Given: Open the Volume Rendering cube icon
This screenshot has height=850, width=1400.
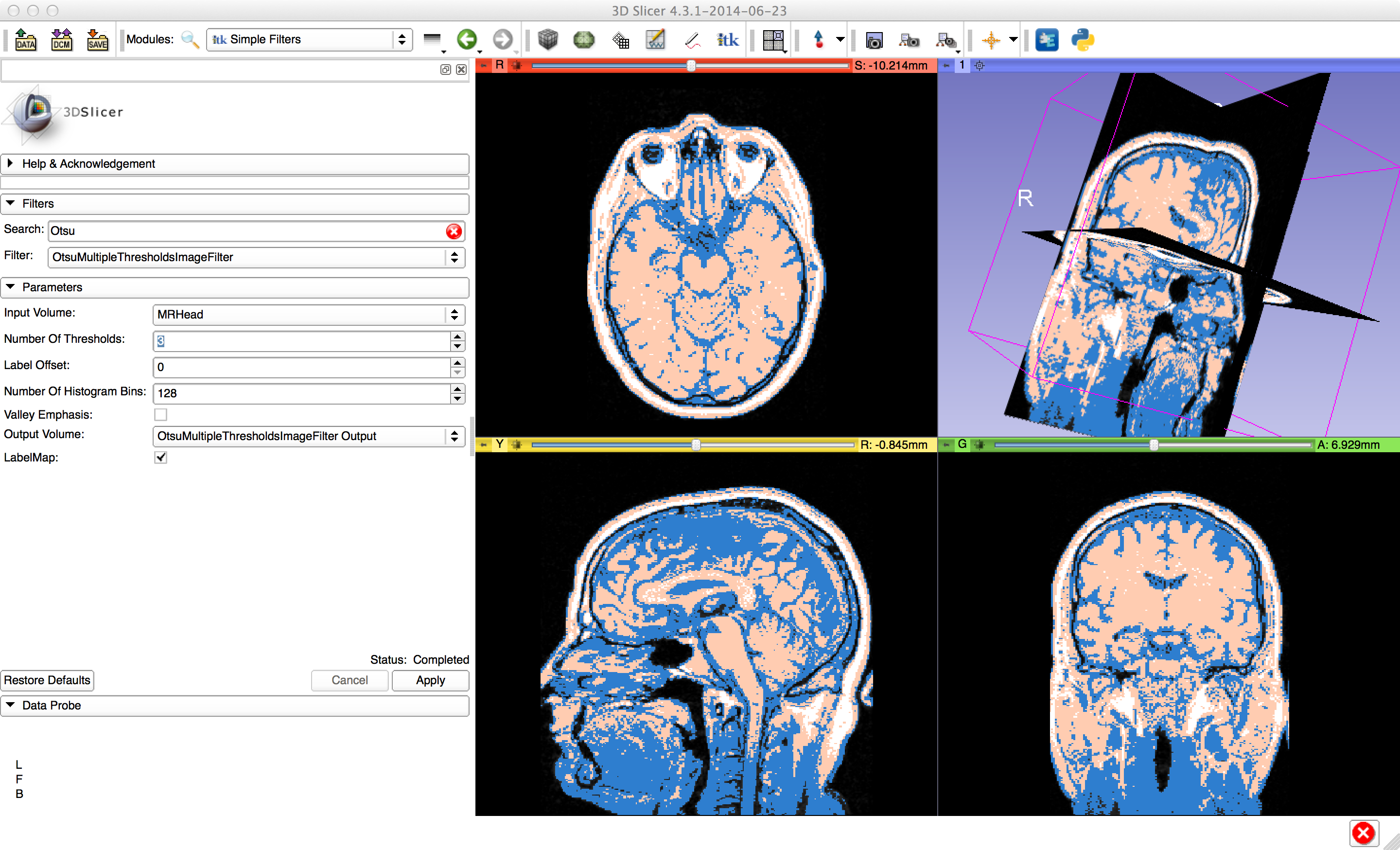Looking at the screenshot, I should (x=548, y=40).
